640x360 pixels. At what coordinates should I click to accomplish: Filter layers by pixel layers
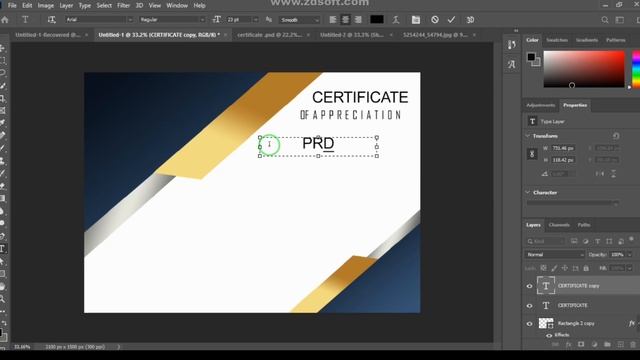pyautogui.click(x=574, y=241)
